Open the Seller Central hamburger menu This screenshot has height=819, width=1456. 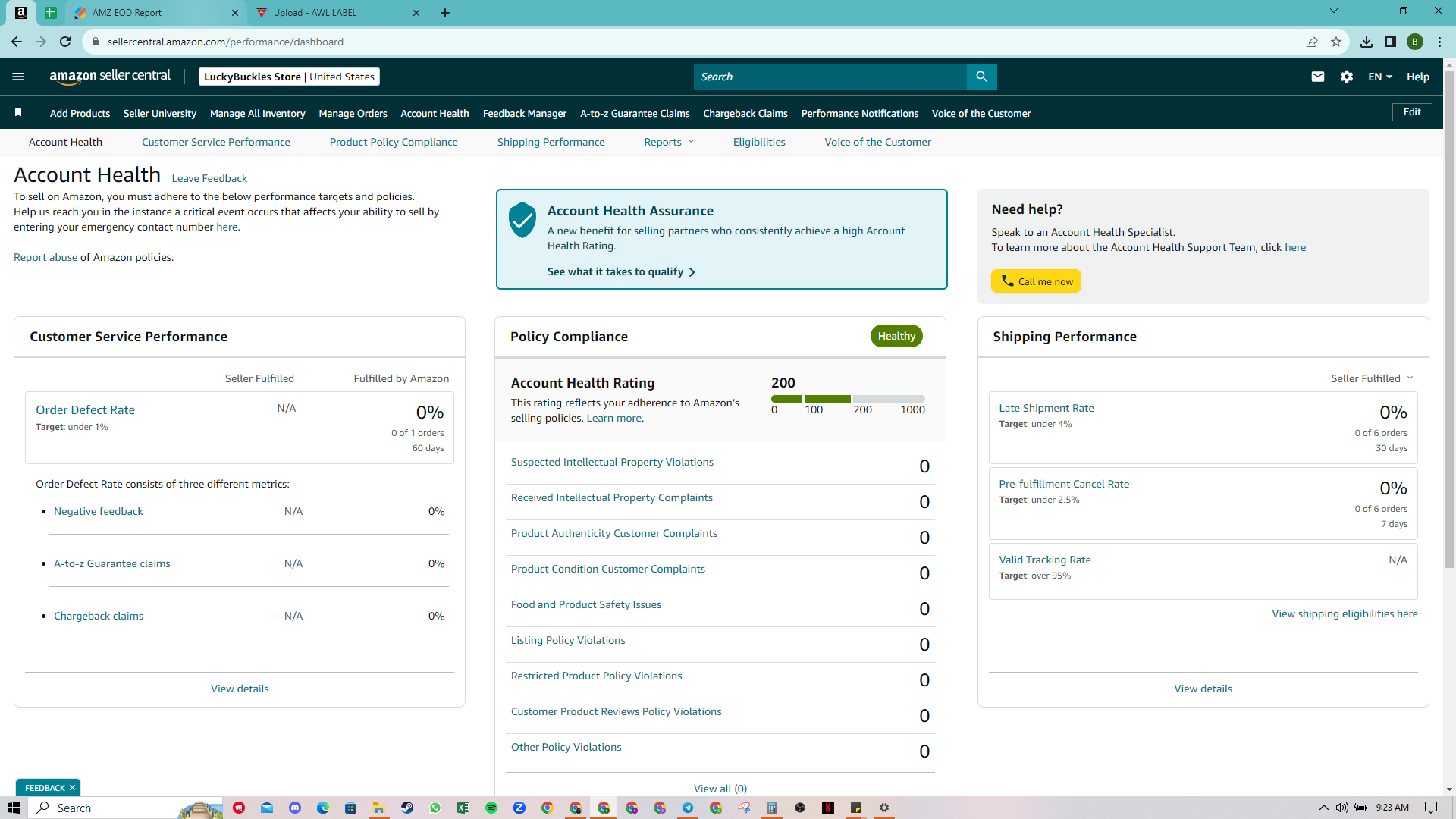(x=18, y=77)
